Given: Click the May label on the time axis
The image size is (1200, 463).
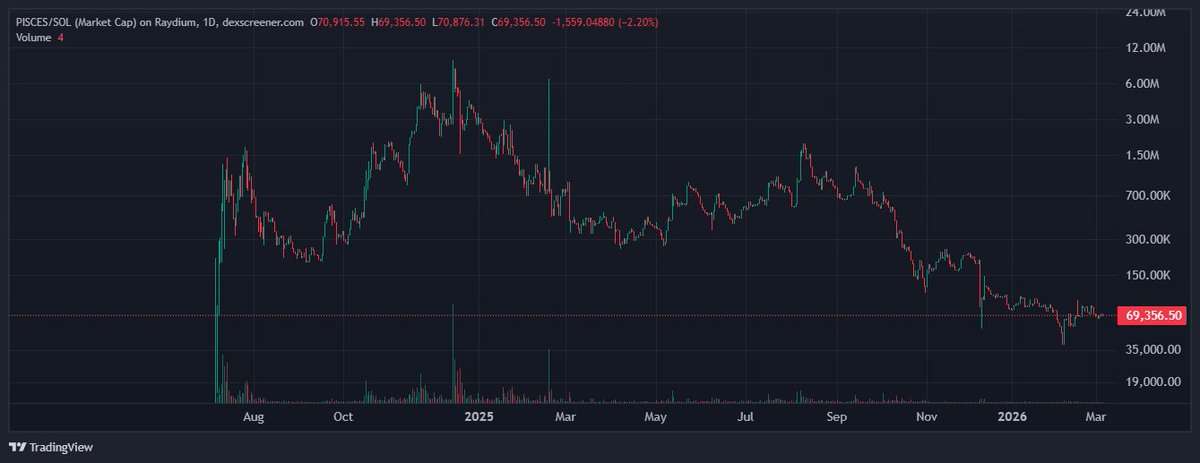Looking at the screenshot, I should 655,415.
